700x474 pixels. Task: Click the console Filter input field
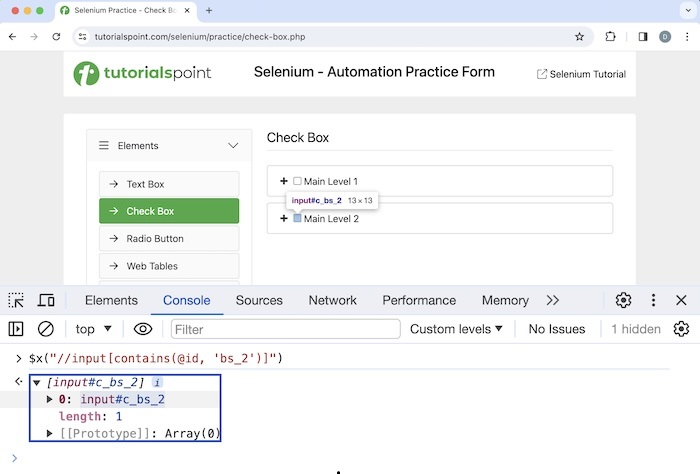pos(285,329)
